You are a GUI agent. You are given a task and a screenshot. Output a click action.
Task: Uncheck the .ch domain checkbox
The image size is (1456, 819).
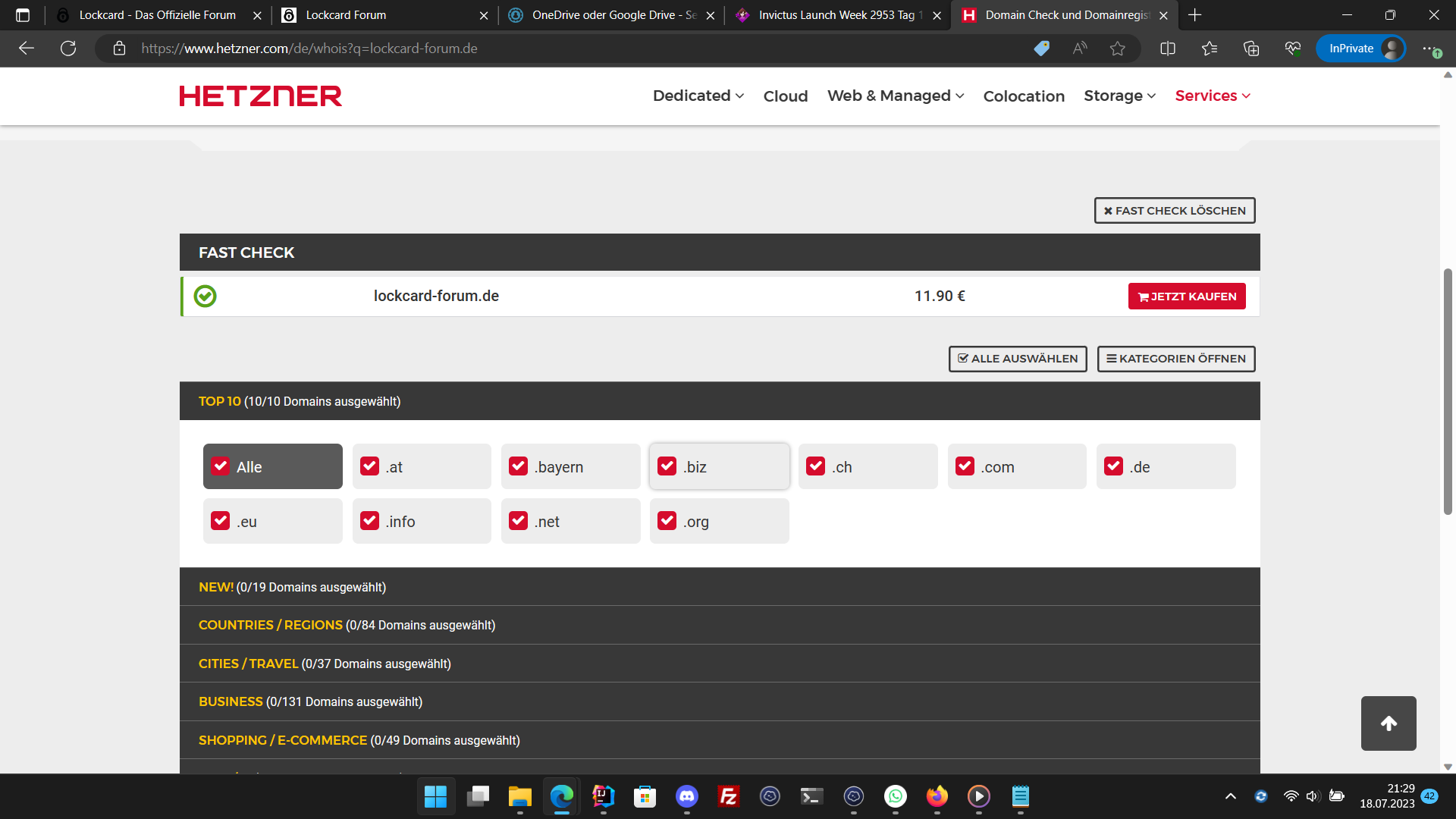[x=816, y=466]
